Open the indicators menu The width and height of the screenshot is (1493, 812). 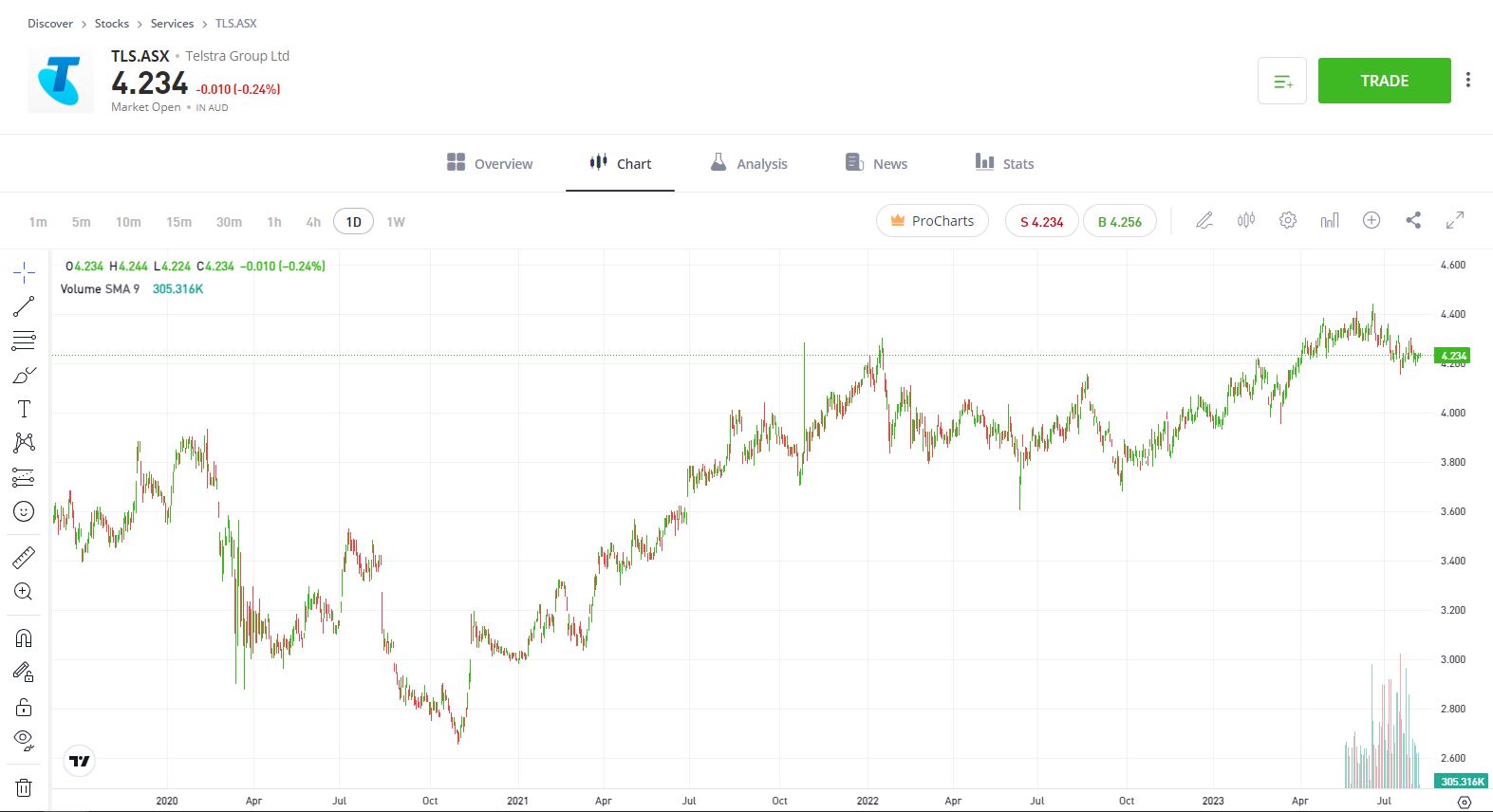click(x=1330, y=221)
